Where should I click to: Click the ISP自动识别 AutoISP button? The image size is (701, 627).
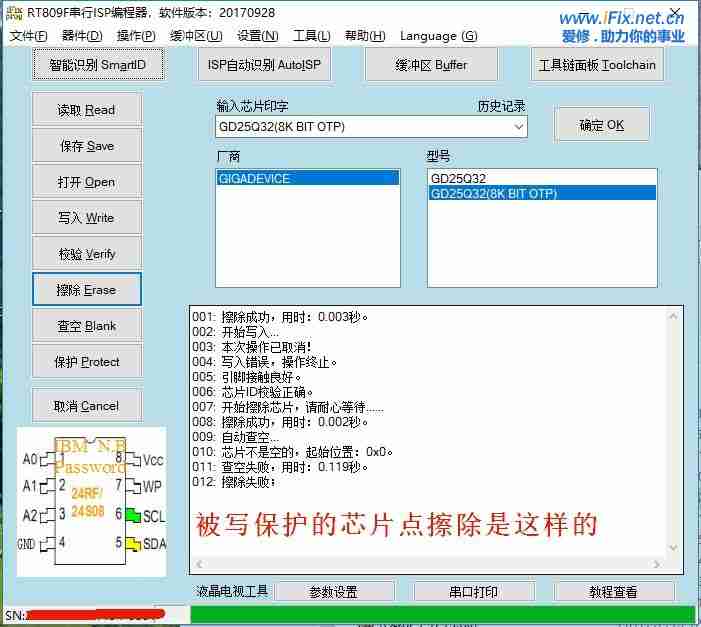point(264,65)
